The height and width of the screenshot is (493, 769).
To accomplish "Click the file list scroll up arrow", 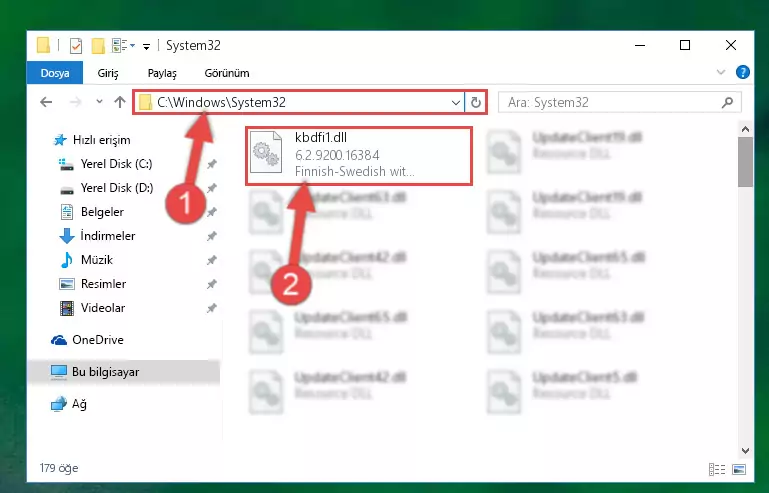I will (745, 130).
